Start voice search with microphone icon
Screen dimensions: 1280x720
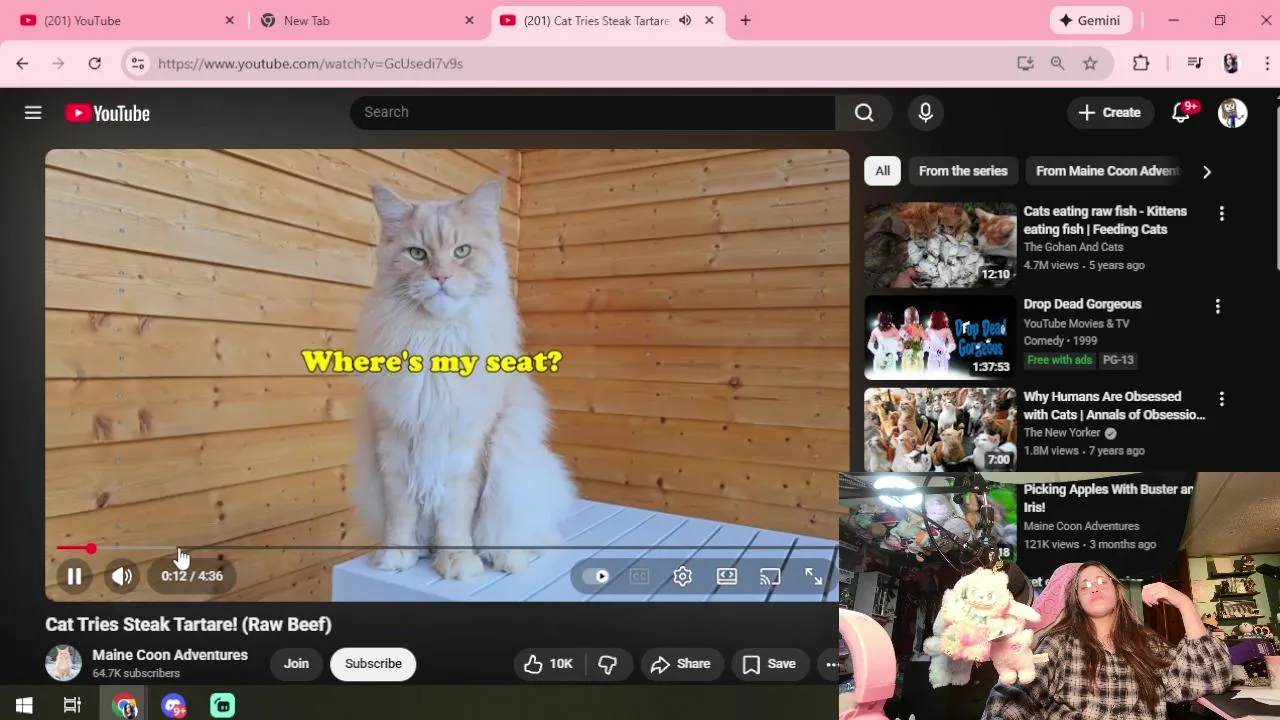click(x=925, y=112)
